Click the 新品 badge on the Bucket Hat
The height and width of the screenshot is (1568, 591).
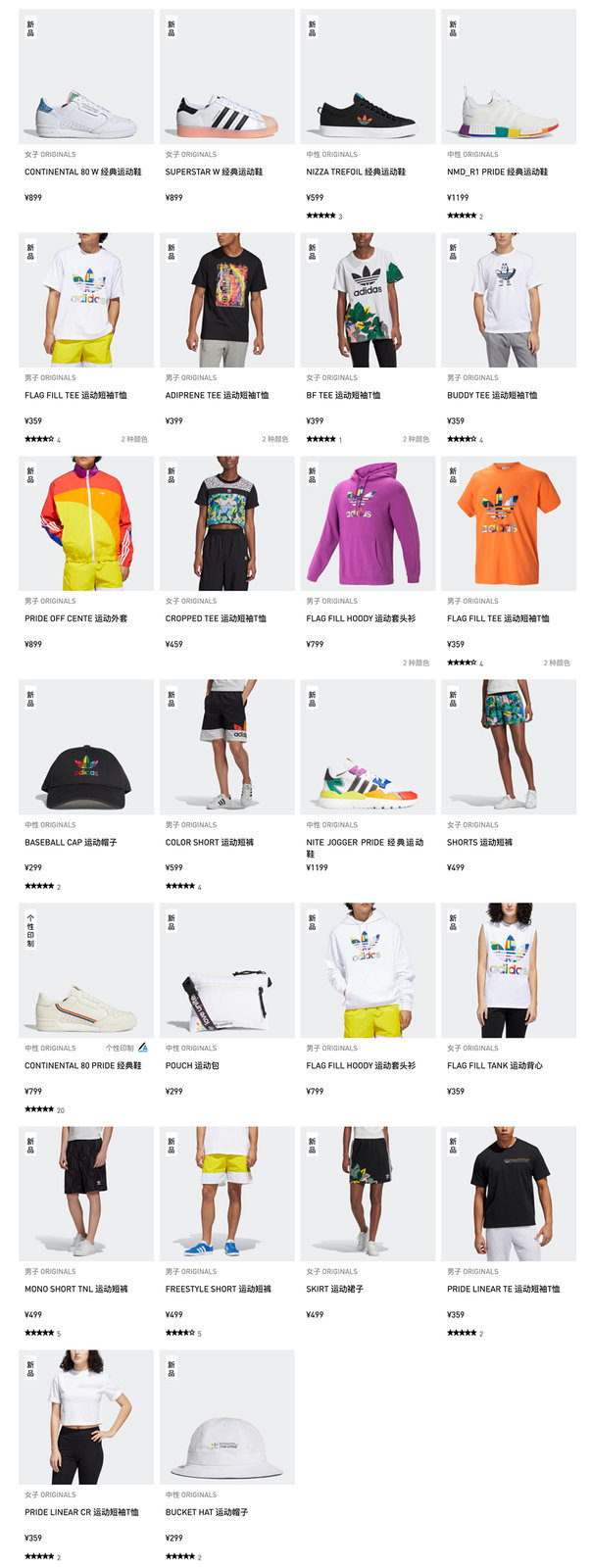(x=172, y=1369)
